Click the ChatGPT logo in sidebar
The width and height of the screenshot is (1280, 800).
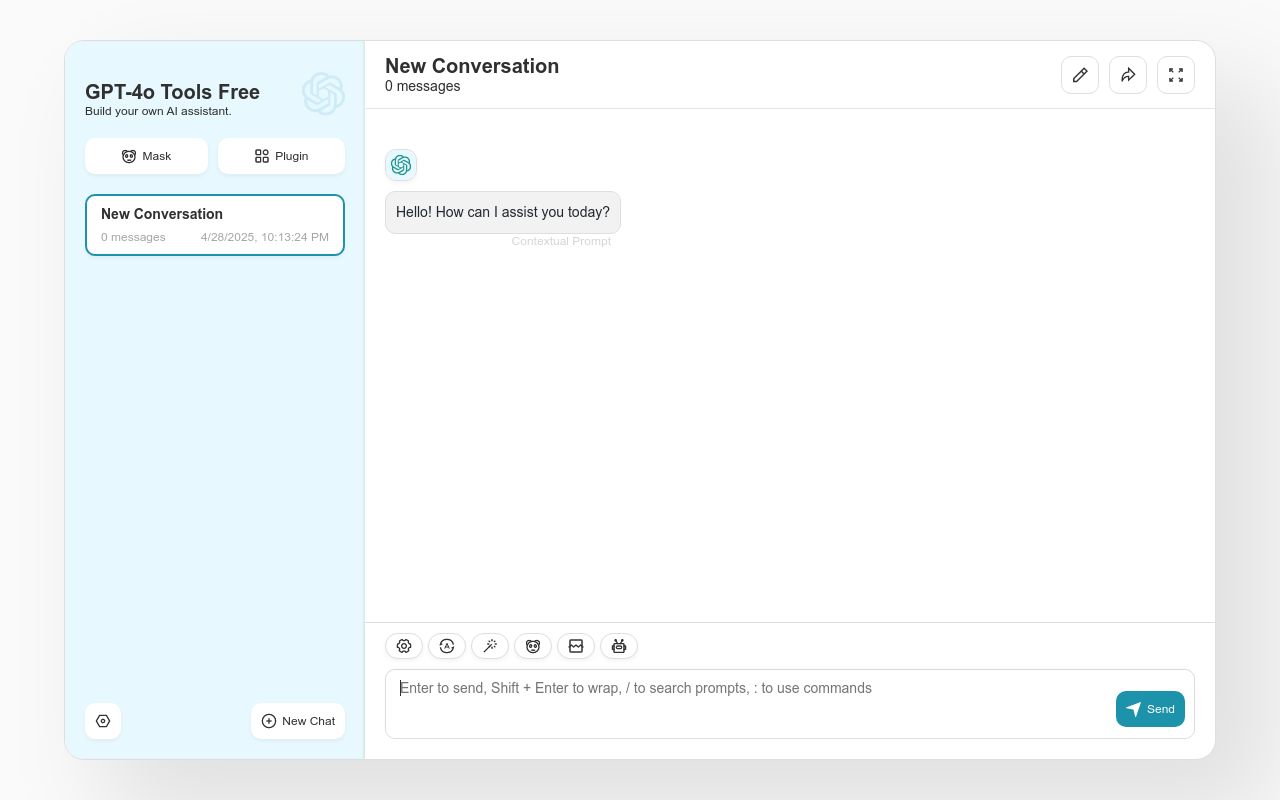pyautogui.click(x=323, y=93)
